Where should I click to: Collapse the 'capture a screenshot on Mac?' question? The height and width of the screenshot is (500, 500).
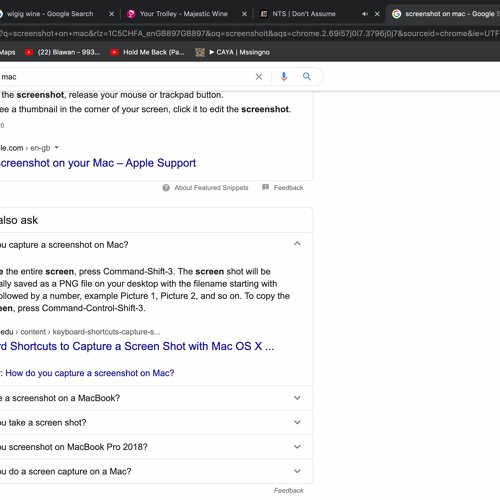(297, 244)
